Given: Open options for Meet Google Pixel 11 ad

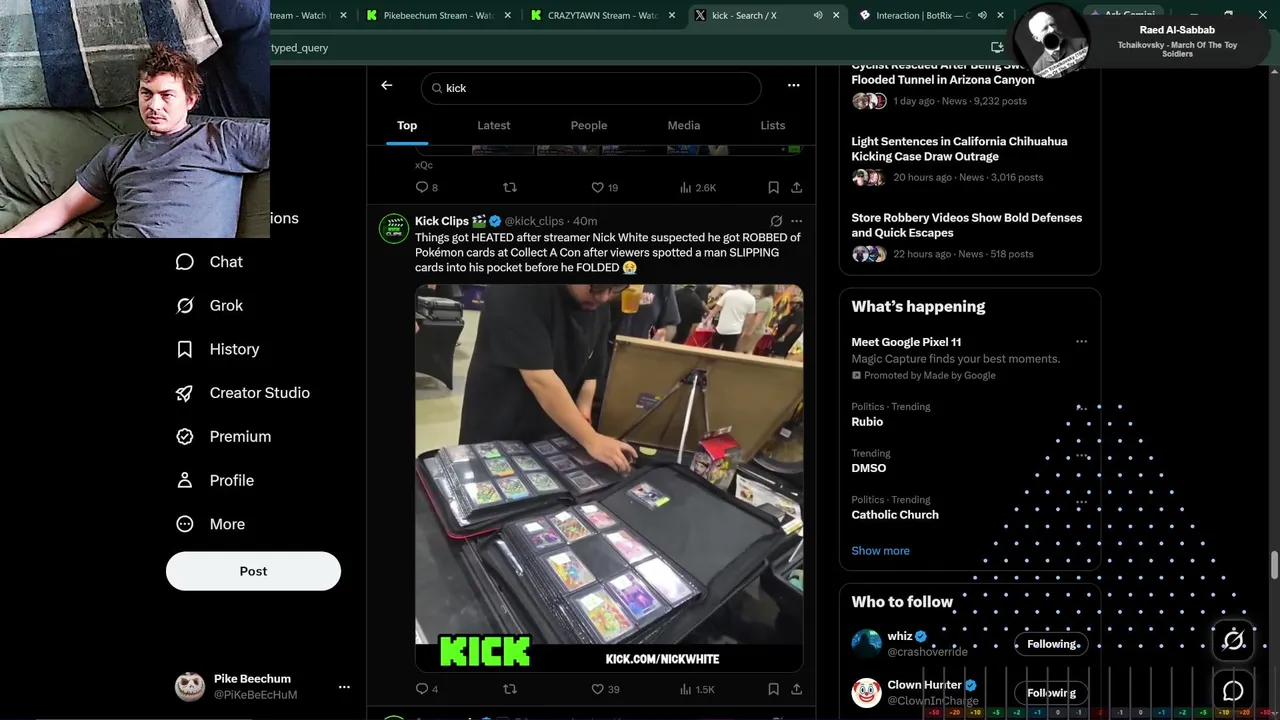Looking at the screenshot, I should click(x=1081, y=342).
